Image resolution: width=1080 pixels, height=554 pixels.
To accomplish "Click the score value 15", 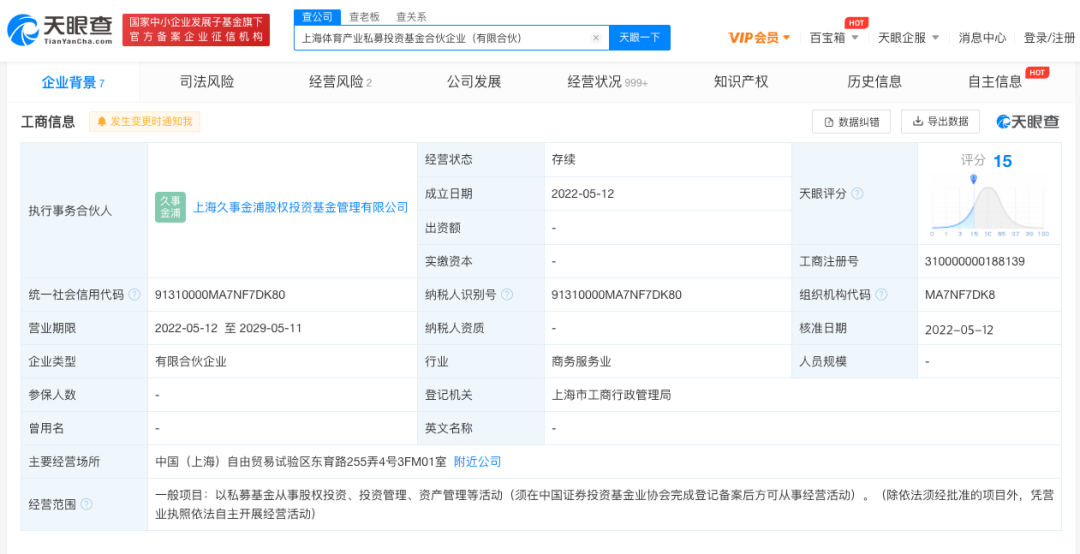I will pyautogui.click(x=1002, y=161).
